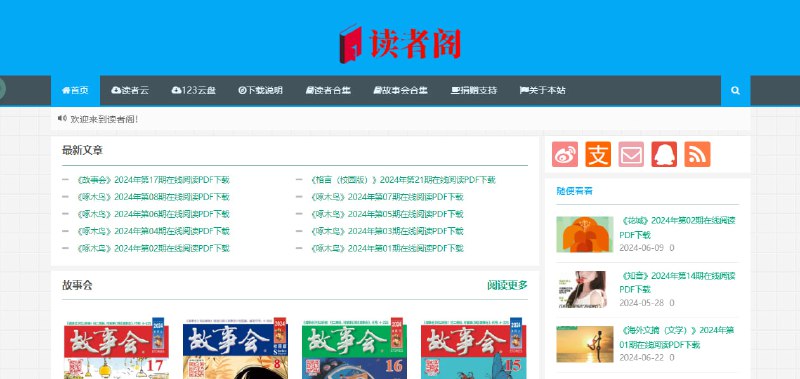This screenshot has height=379, width=800.
Task: Click the 随便看看 sidebar heading
Action: pyautogui.click(x=574, y=191)
